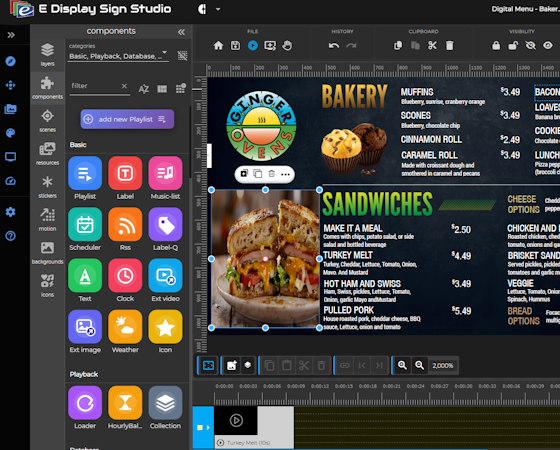Play the scene preview
This screenshot has width=560, height=450.
pos(253,46)
